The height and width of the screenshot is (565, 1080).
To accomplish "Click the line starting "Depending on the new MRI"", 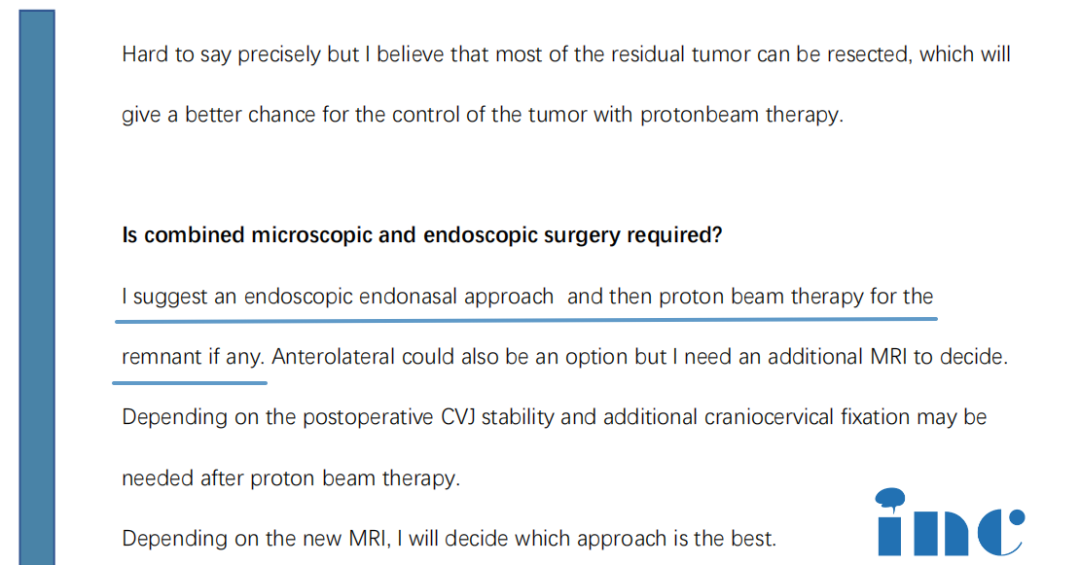I will pyautogui.click(x=448, y=538).
